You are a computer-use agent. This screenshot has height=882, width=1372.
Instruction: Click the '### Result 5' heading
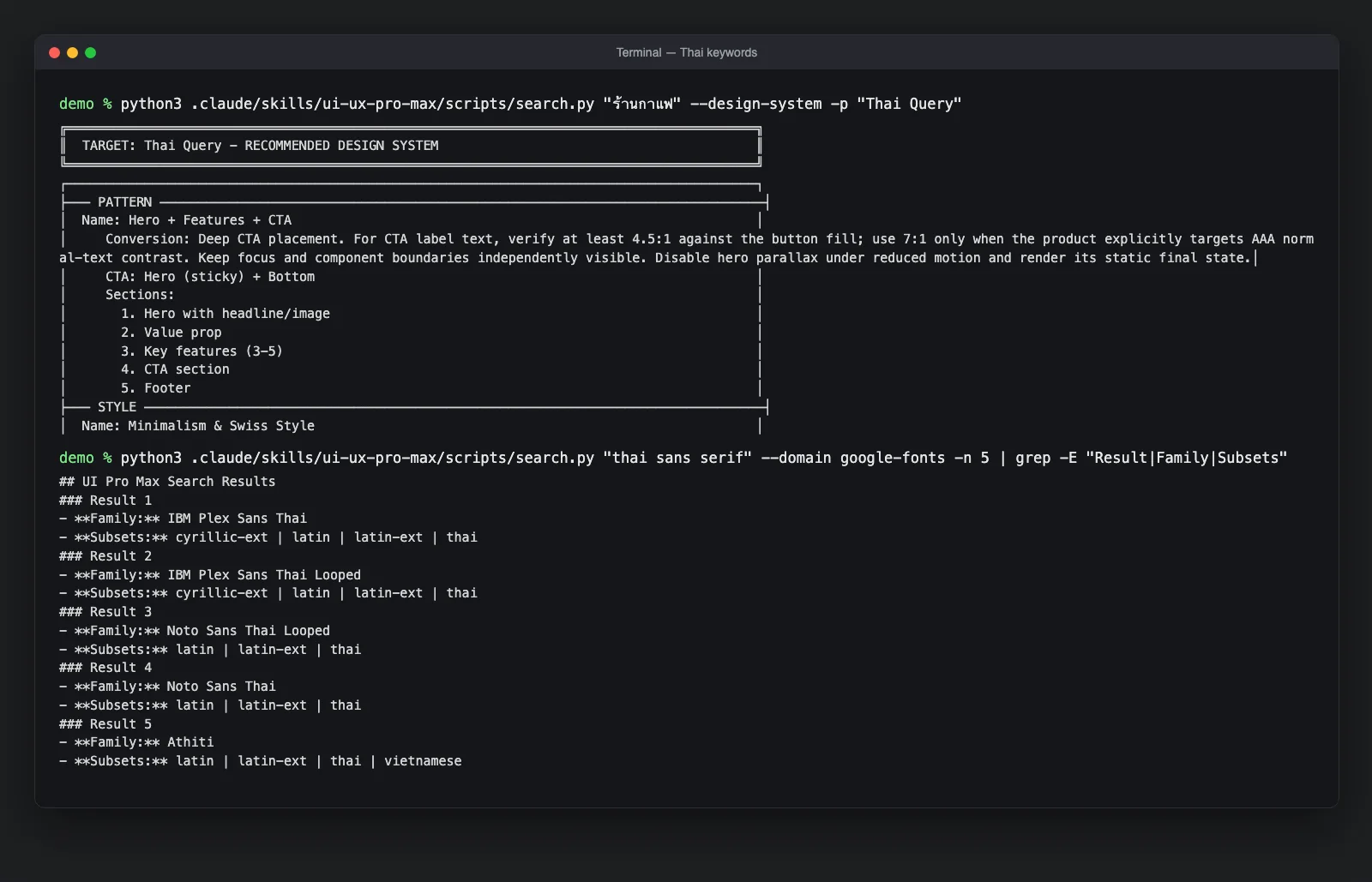(x=105, y=724)
